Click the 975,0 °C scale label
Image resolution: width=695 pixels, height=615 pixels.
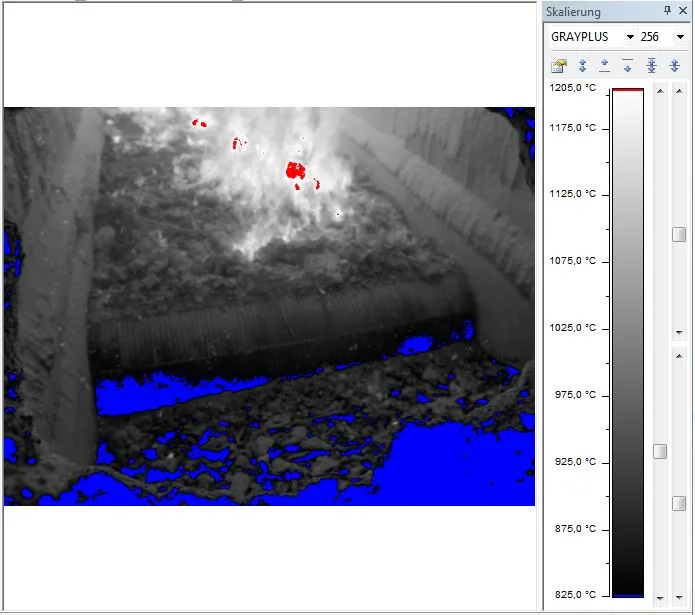coord(575,395)
